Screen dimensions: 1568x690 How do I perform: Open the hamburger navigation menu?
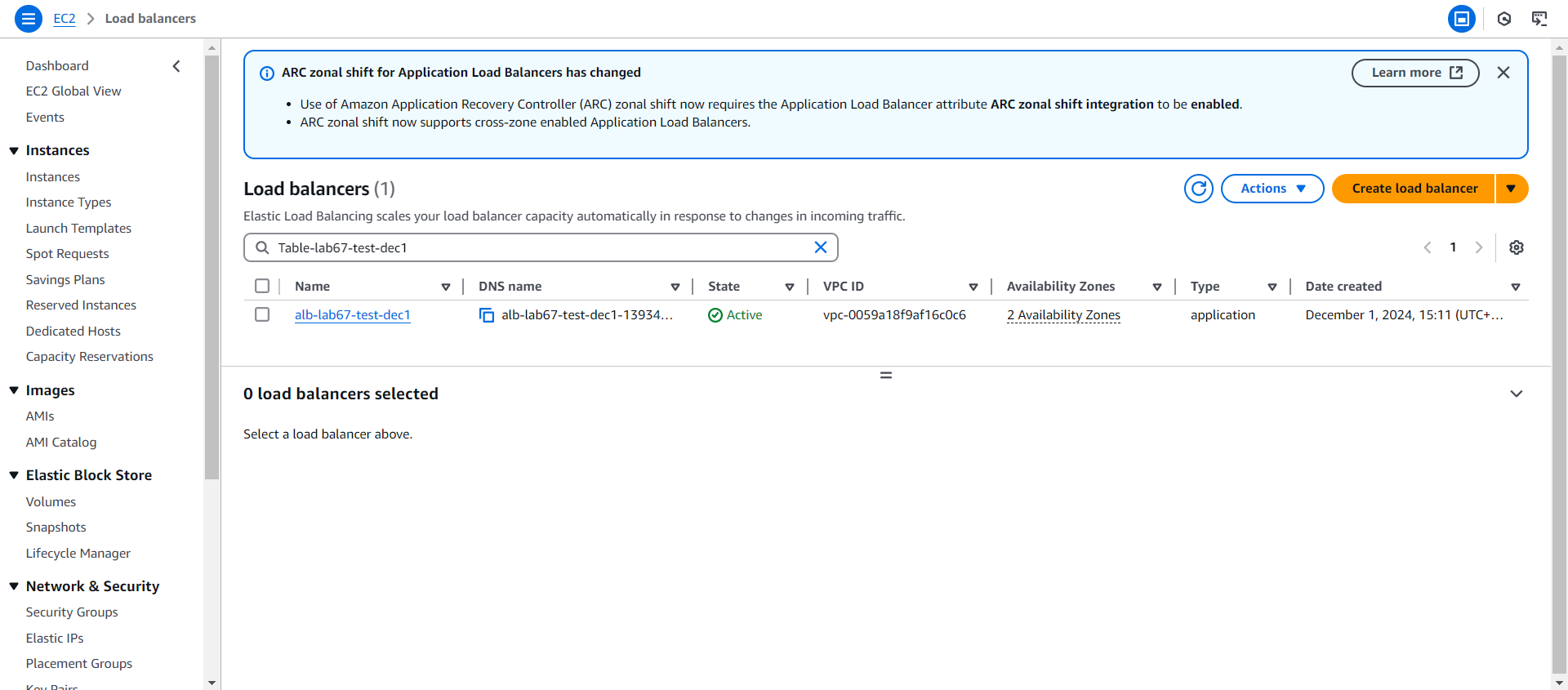29,18
